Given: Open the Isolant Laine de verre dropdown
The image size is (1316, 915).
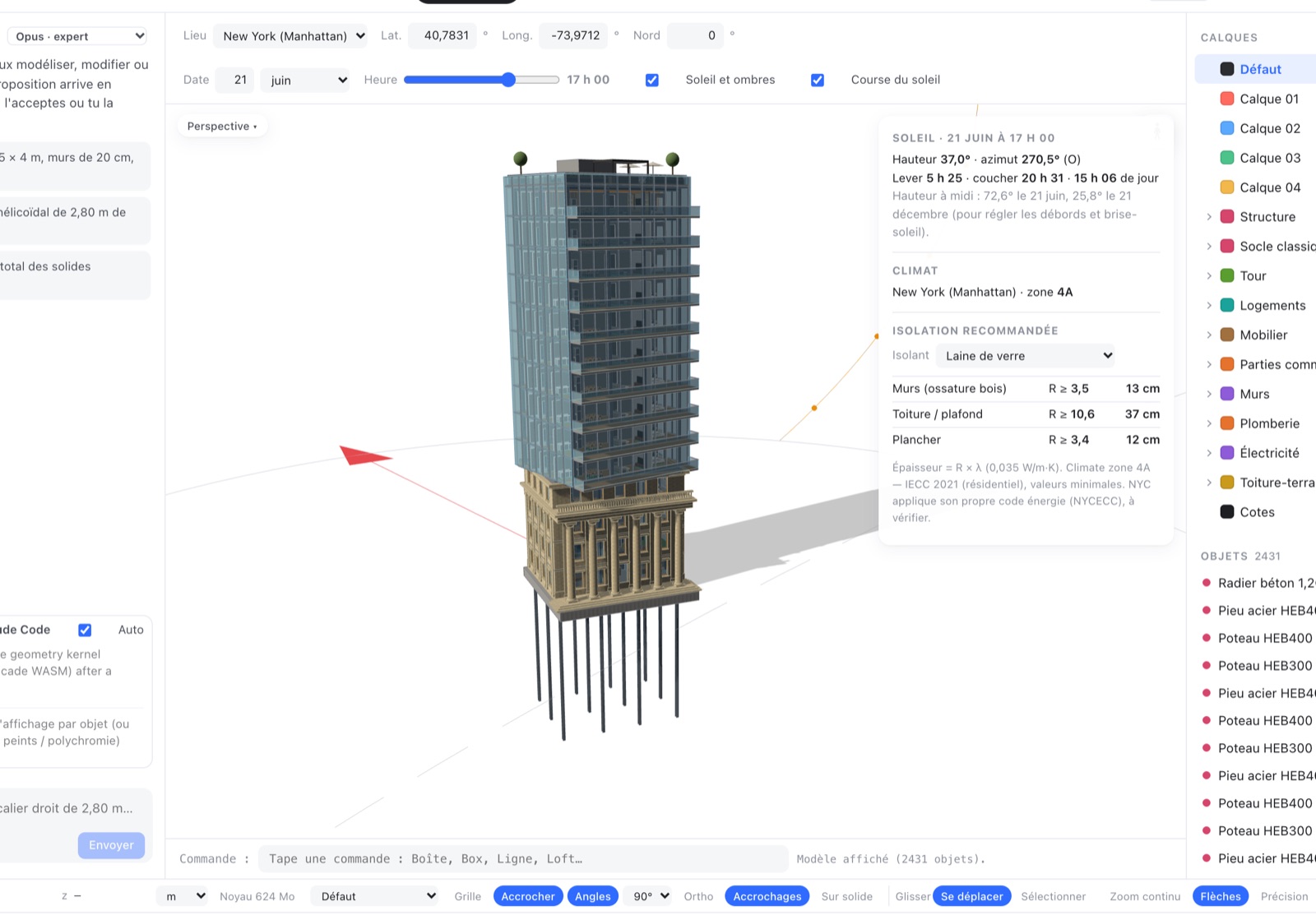Looking at the screenshot, I should pyautogui.click(x=1025, y=355).
